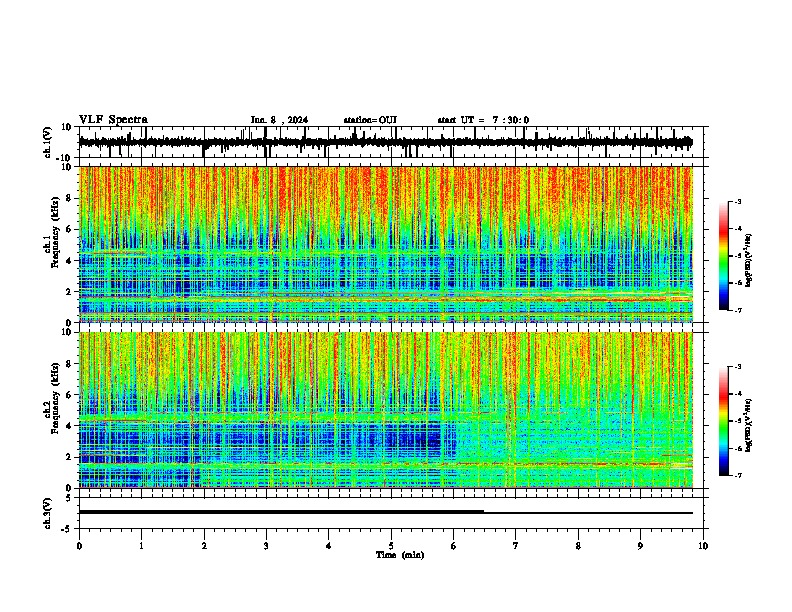Image resolution: width=792 pixels, height=612 pixels.
Task: Click the "-7" label on ch.2 color scale
Action: point(738,475)
